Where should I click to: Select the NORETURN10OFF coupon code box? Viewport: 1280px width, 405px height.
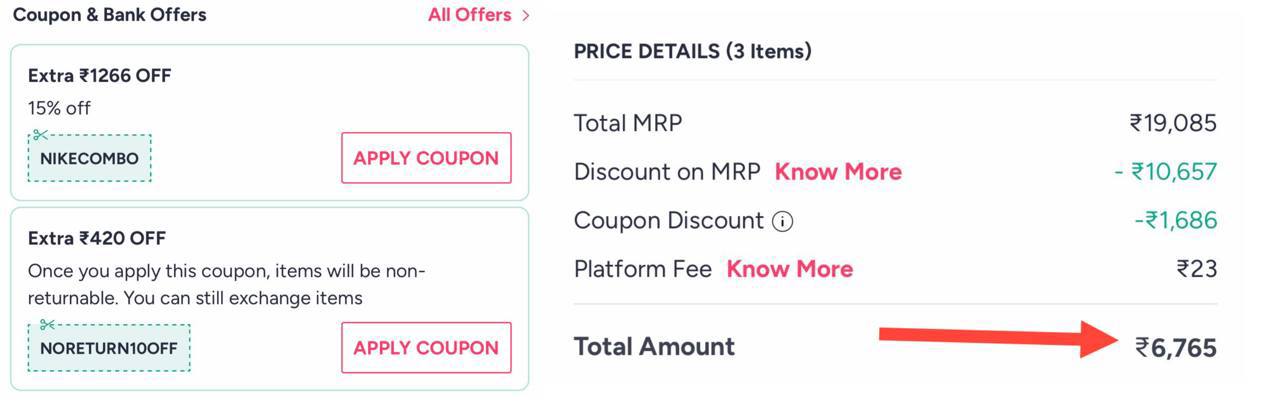pos(109,349)
